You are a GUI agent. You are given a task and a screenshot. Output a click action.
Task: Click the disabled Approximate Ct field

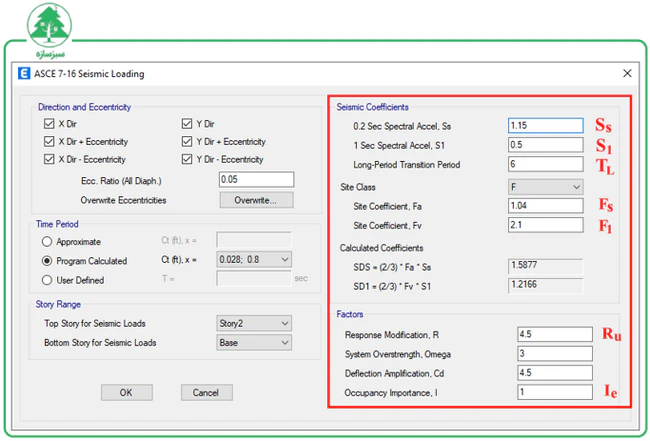click(254, 240)
